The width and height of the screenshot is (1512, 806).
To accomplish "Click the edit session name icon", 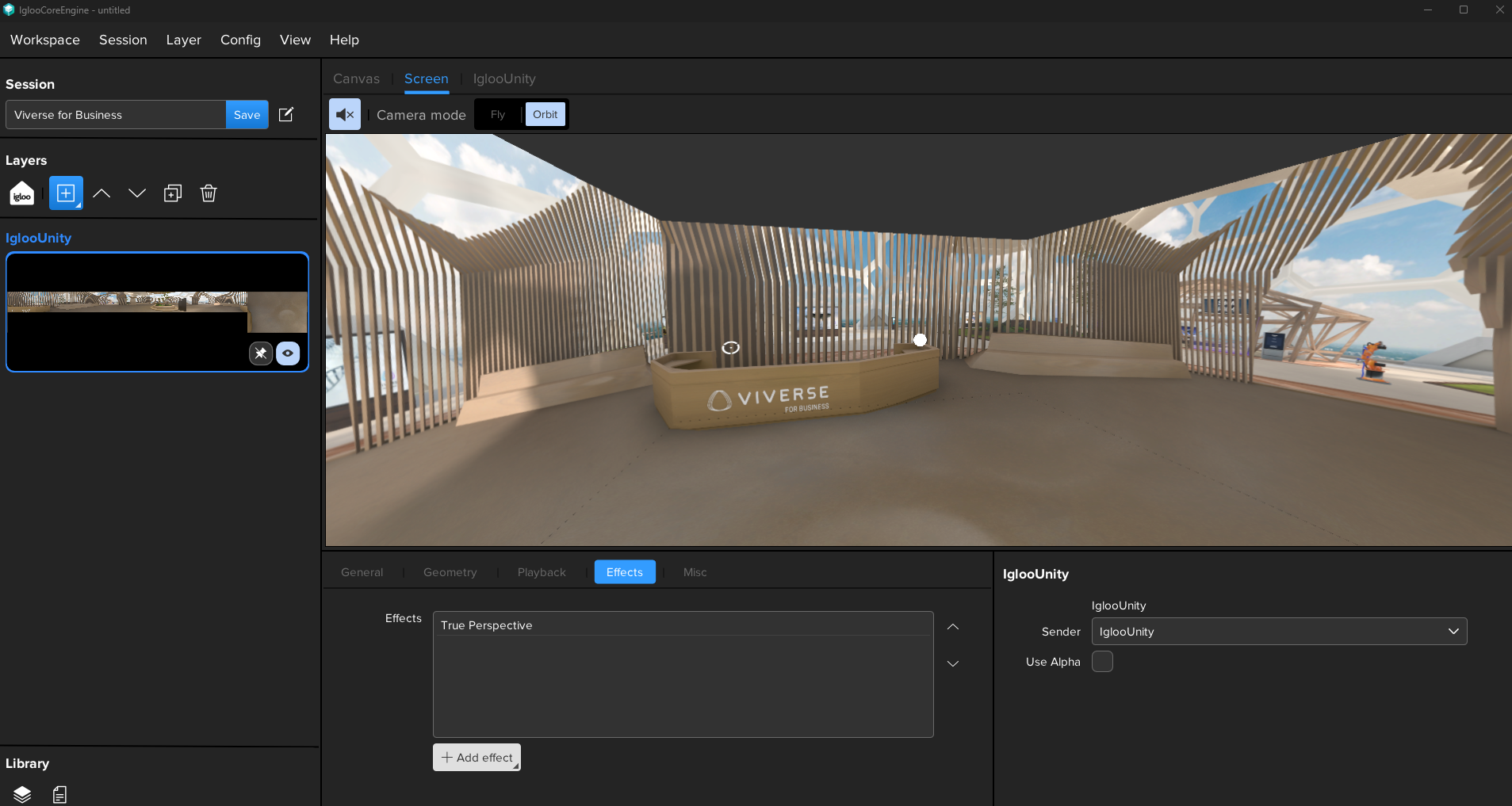I will [x=286, y=115].
